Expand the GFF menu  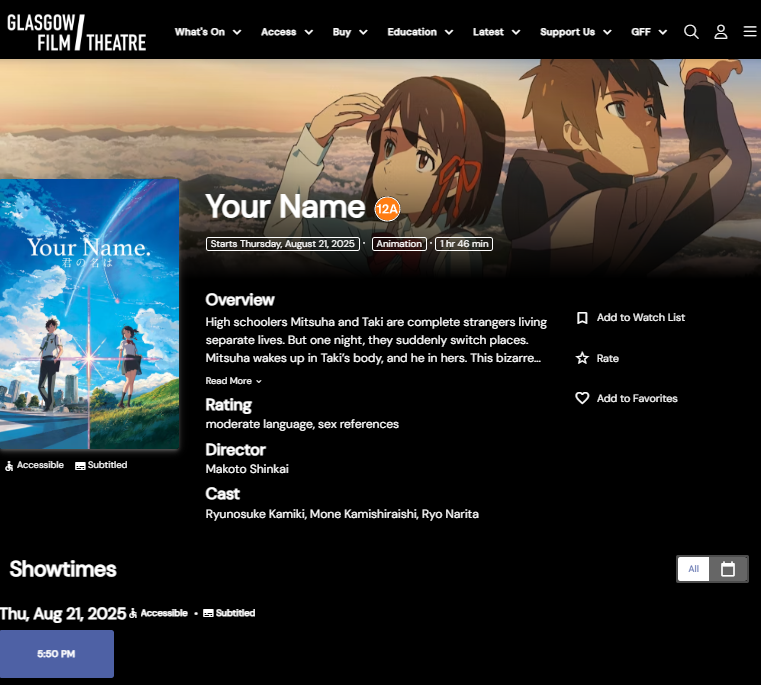pyautogui.click(x=649, y=32)
